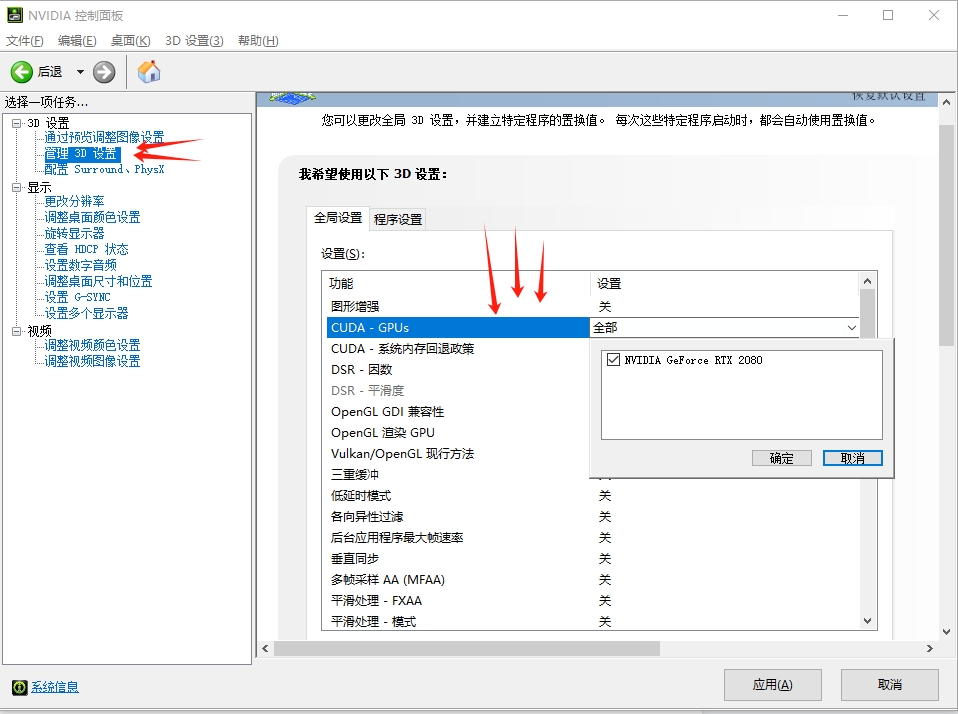Select the 三重缓冲 setting row
Image resolution: width=958 pixels, height=714 pixels.
coord(458,475)
